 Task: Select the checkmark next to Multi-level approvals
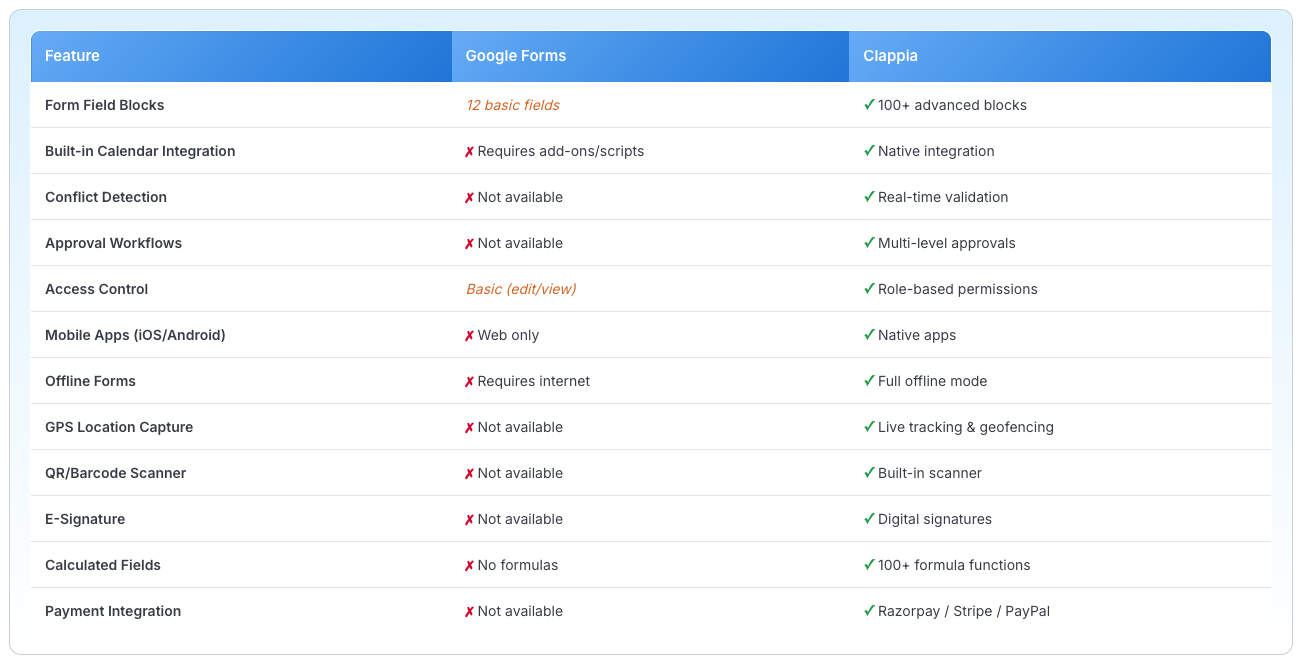click(x=868, y=243)
